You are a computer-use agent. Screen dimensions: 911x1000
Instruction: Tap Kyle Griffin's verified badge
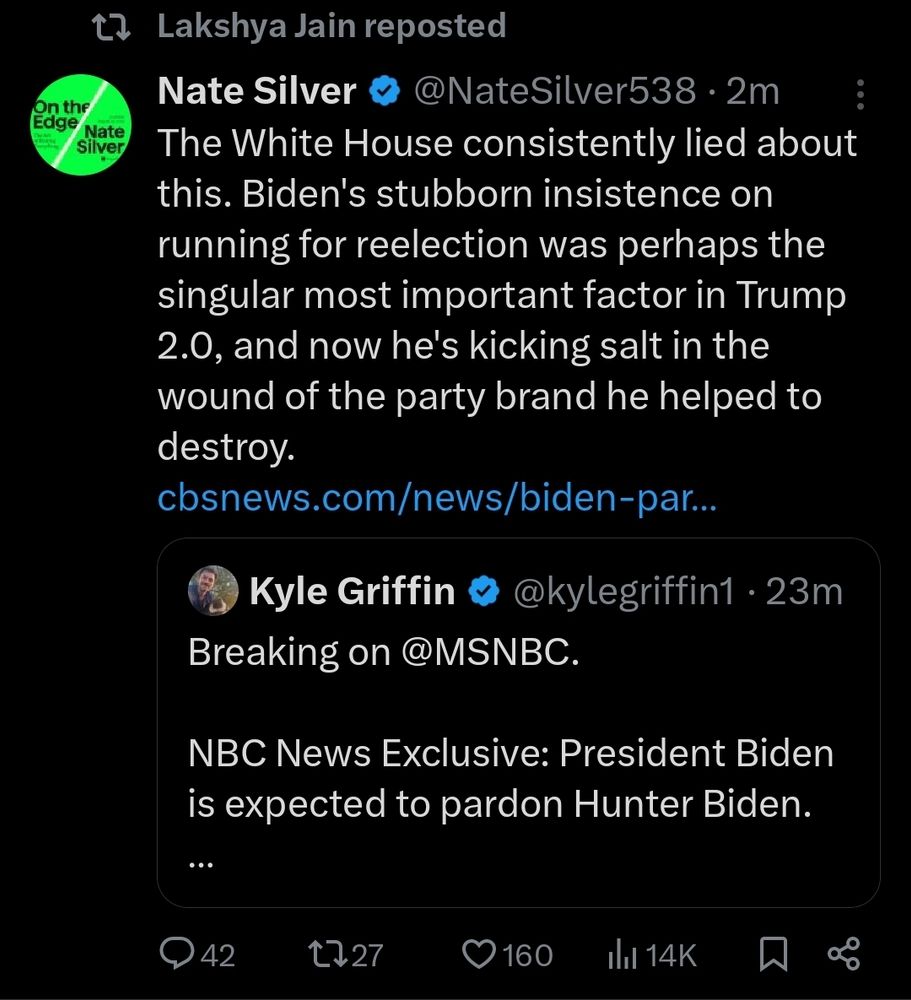click(x=485, y=592)
